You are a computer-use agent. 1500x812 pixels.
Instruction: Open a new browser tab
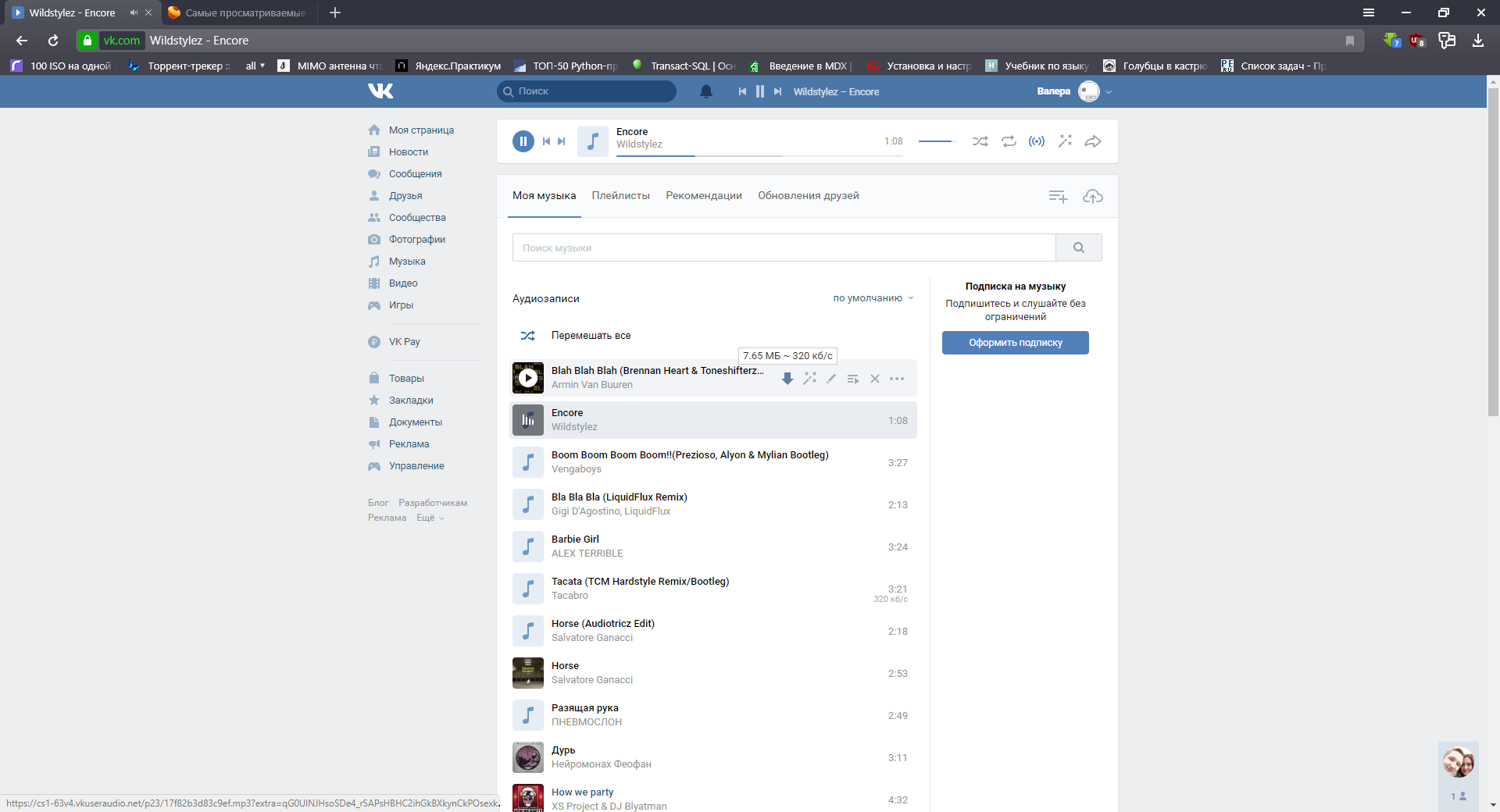[335, 12]
